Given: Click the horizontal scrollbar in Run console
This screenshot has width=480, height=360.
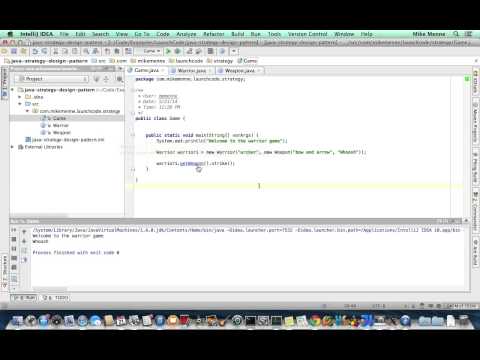Looking at the screenshot, I should point(50,289).
